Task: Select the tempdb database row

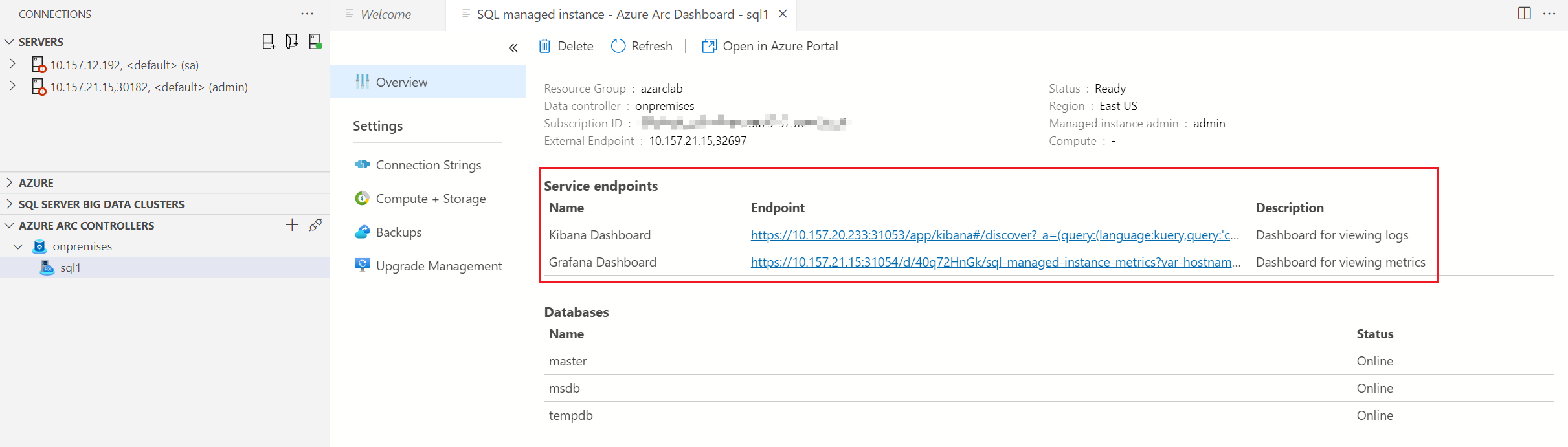Action: pyautogui.click(x=1048, y=415)
